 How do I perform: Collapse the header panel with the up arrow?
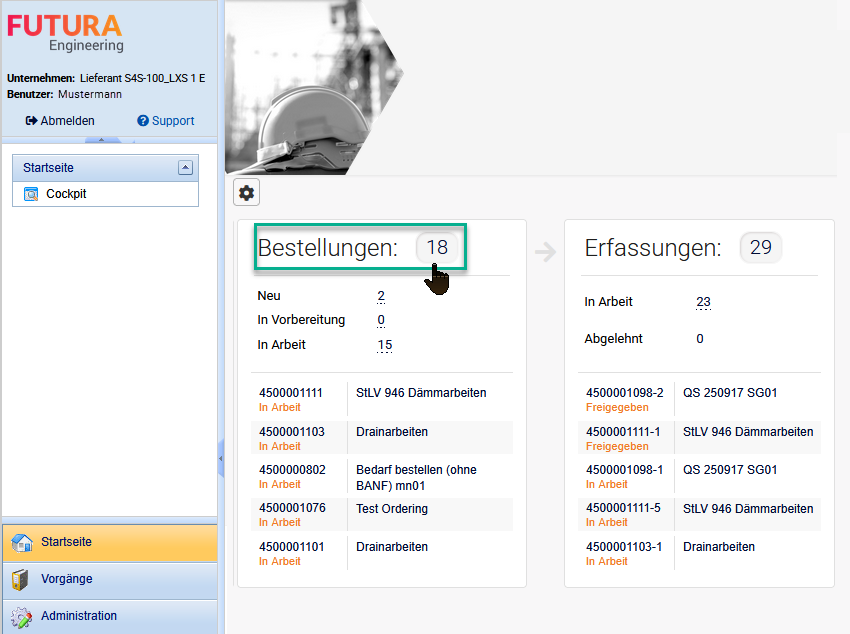[101, 138]
